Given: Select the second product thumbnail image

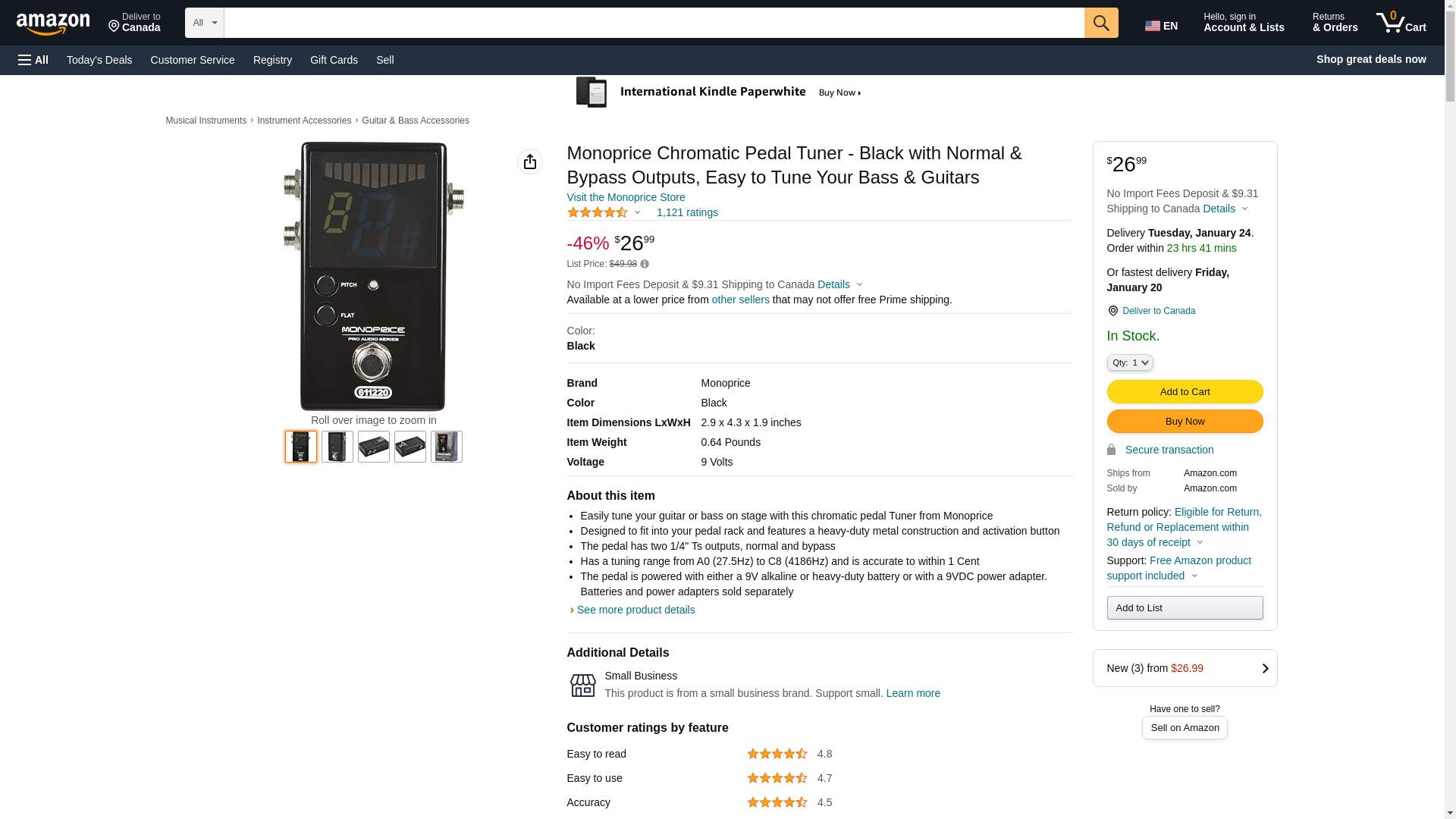Looking at the screenshot, I should (337, 447).
